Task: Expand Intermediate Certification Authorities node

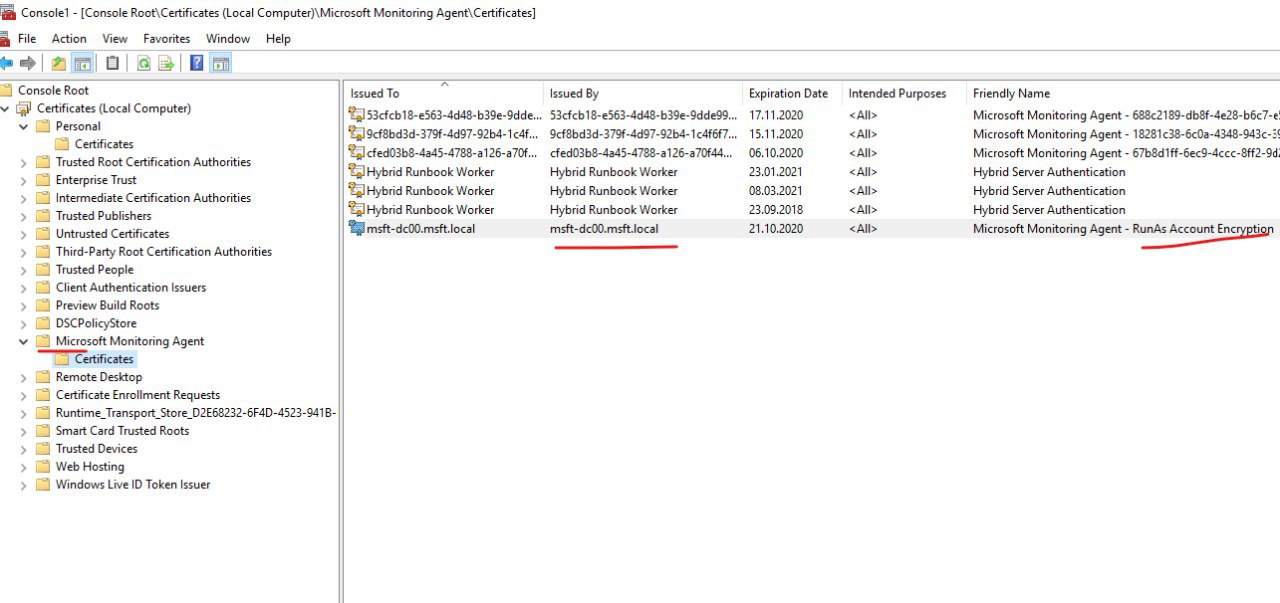Action: pyautogui.click(x=24, y=198)
